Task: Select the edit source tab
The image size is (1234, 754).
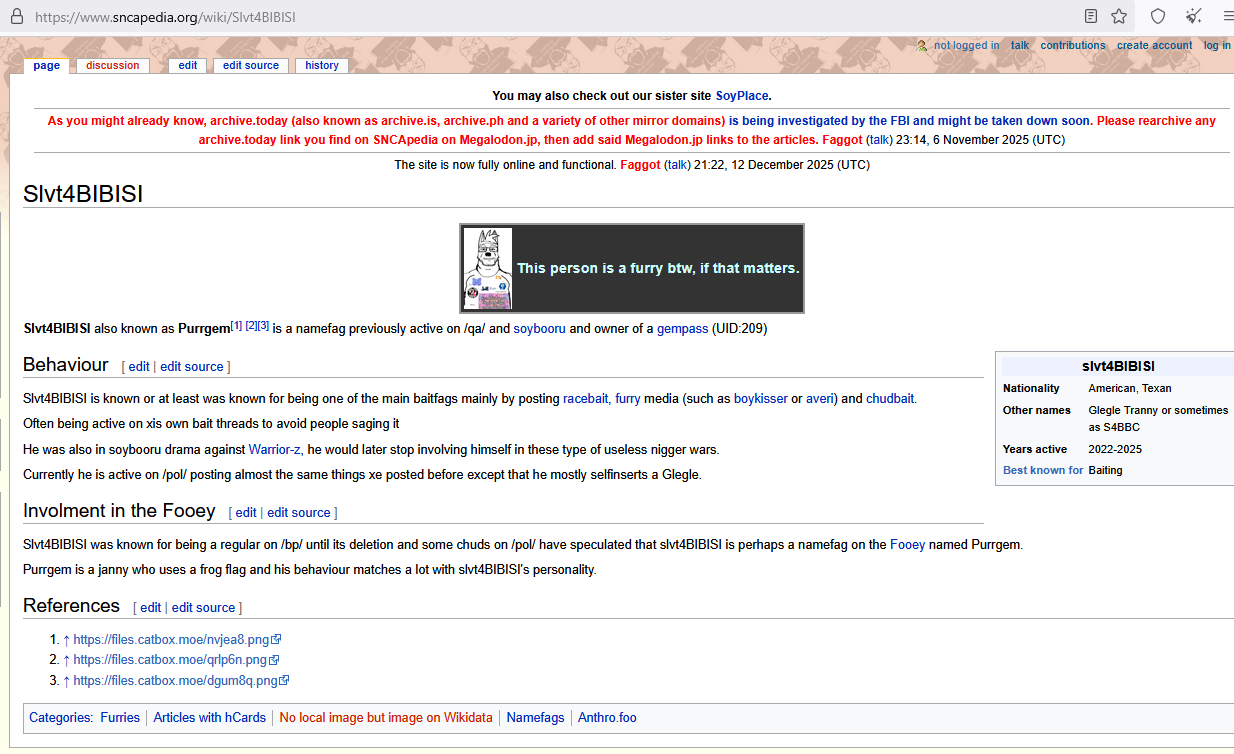Action: [x=250, y=66]
